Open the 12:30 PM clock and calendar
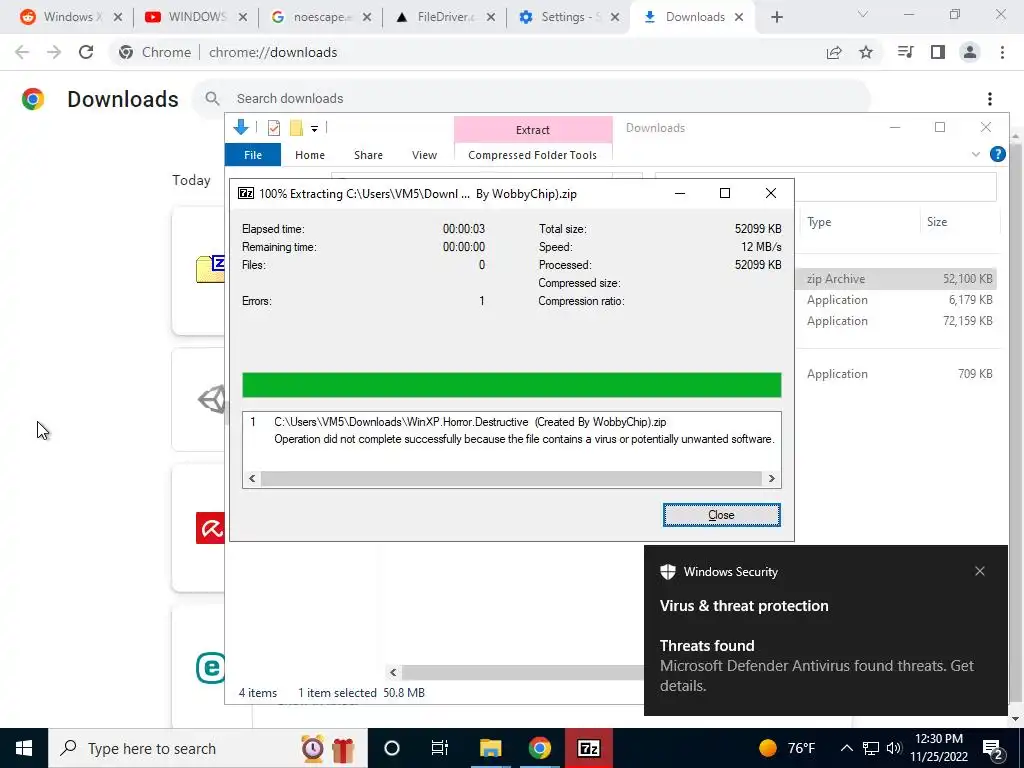 [938, 748]
